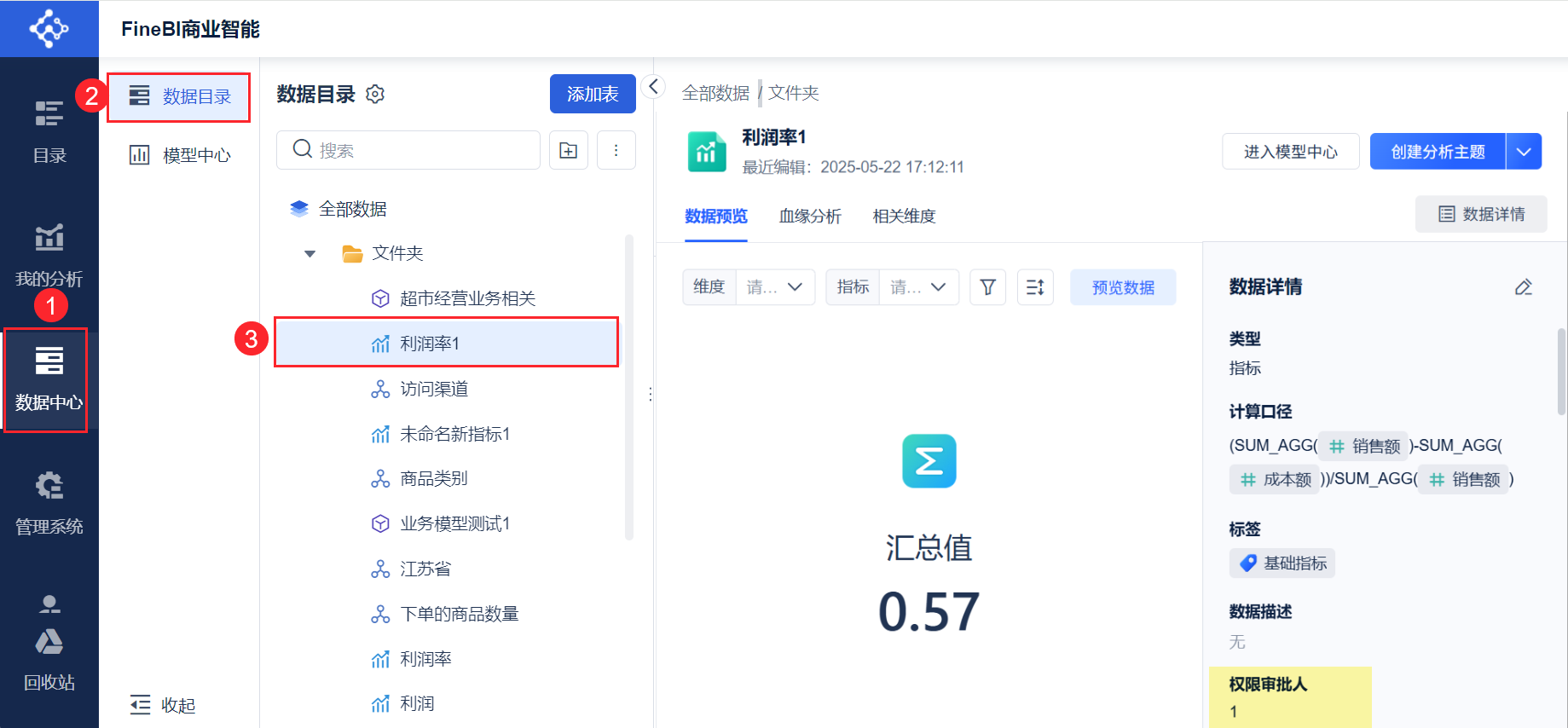Click the 进入模型中心 button
Screen dimensions: 1568x728
[1291, 152]
